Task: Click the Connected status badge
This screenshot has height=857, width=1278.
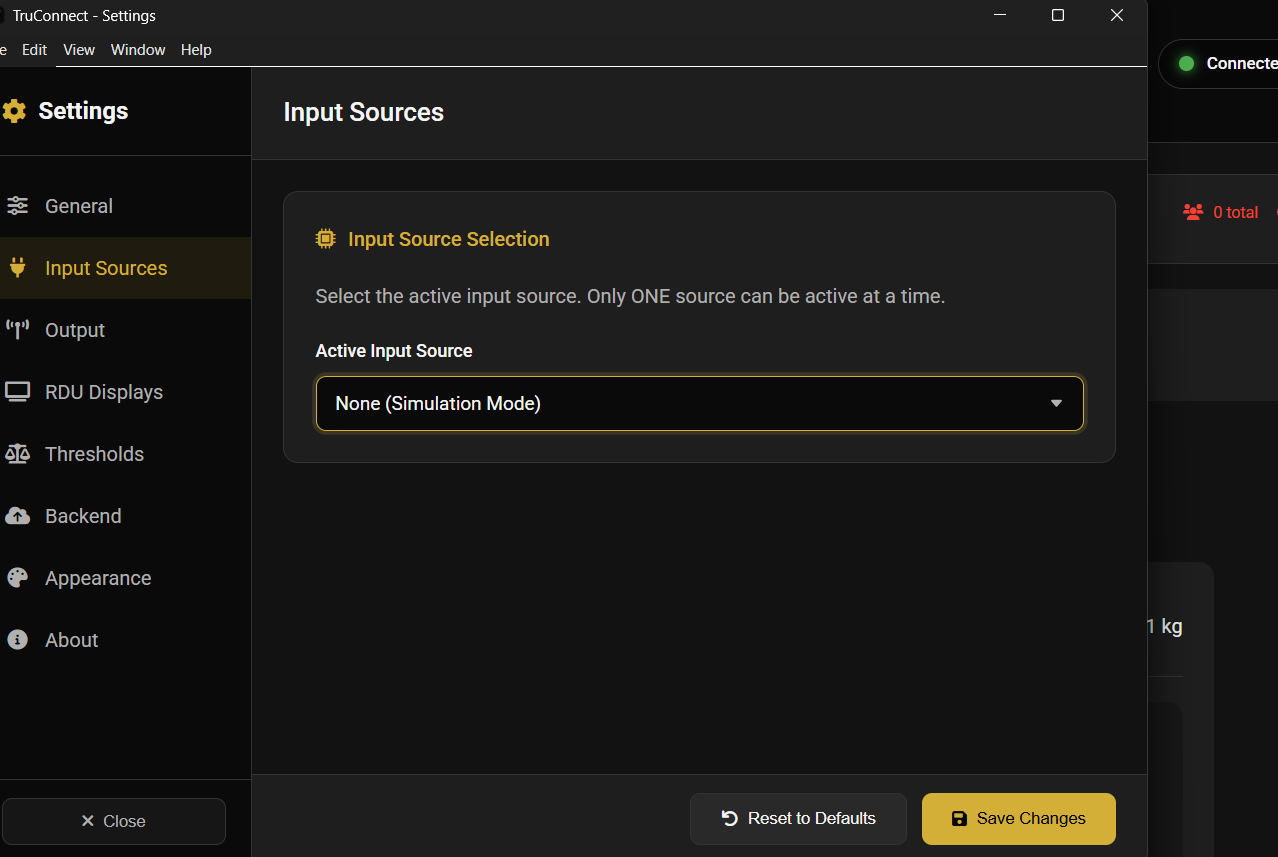Action: click(1218, 64)
